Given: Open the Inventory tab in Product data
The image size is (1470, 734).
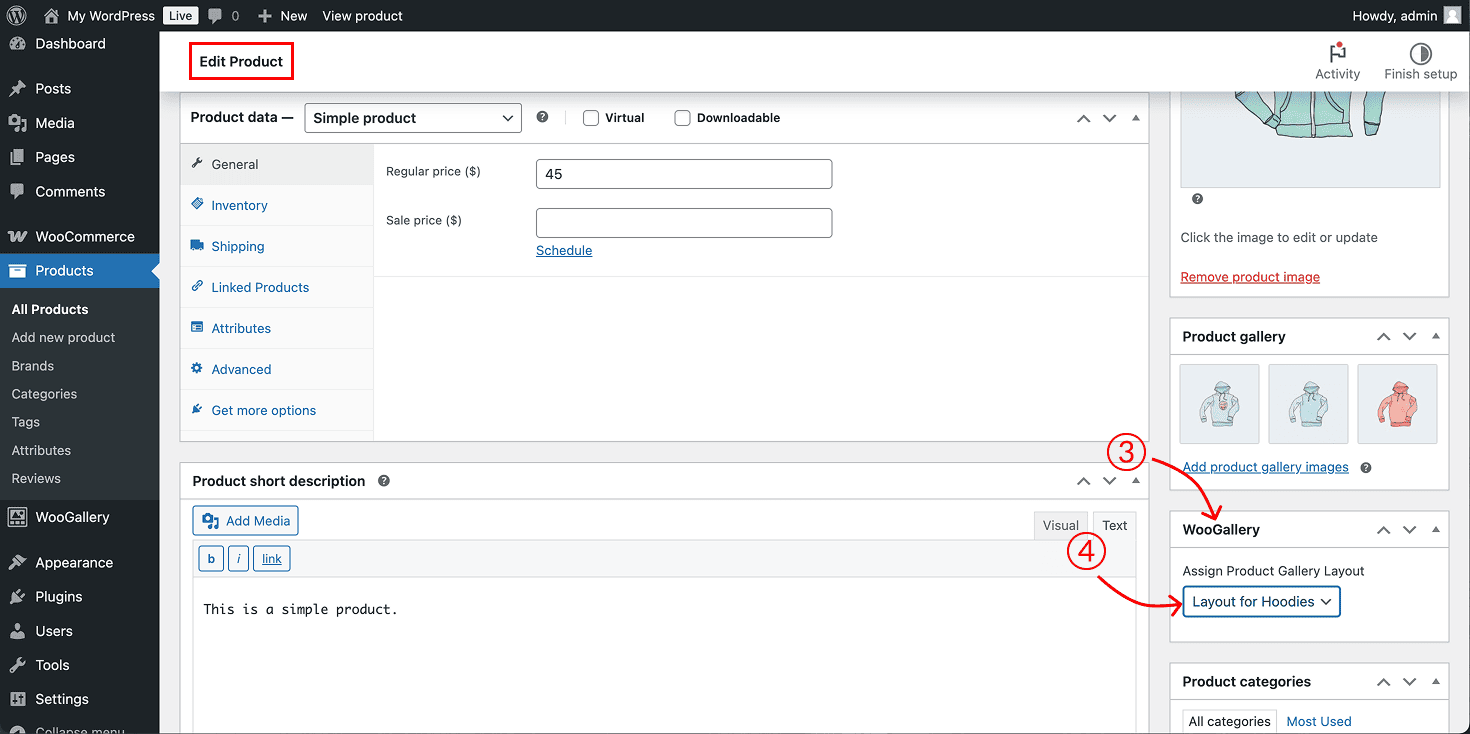Looking at the screenshot, I should click(x=237, y=205).
